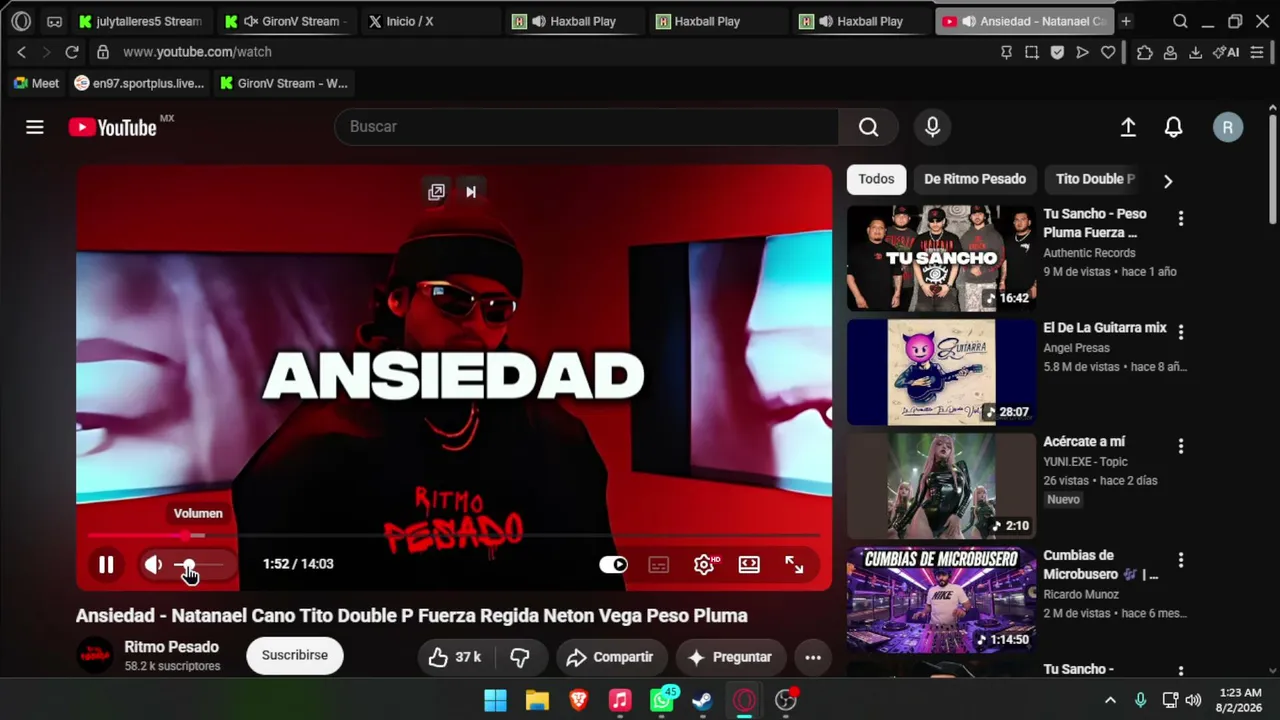Switch to the julytalleres5 Stream tab
This screenshot has width=1280, height=720.
[x=141, y=21]
